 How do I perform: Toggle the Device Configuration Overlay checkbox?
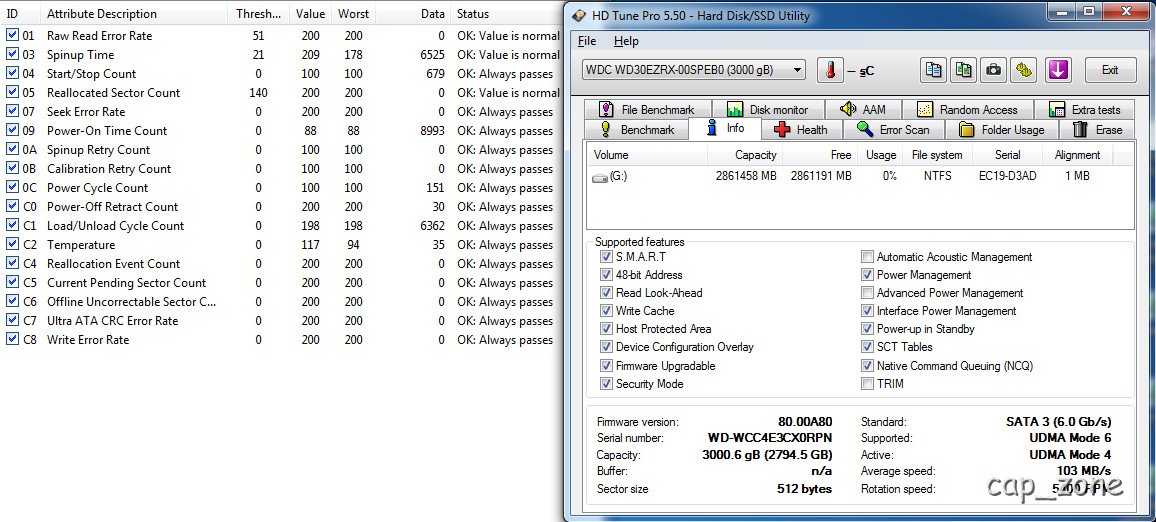coord(606,347)
